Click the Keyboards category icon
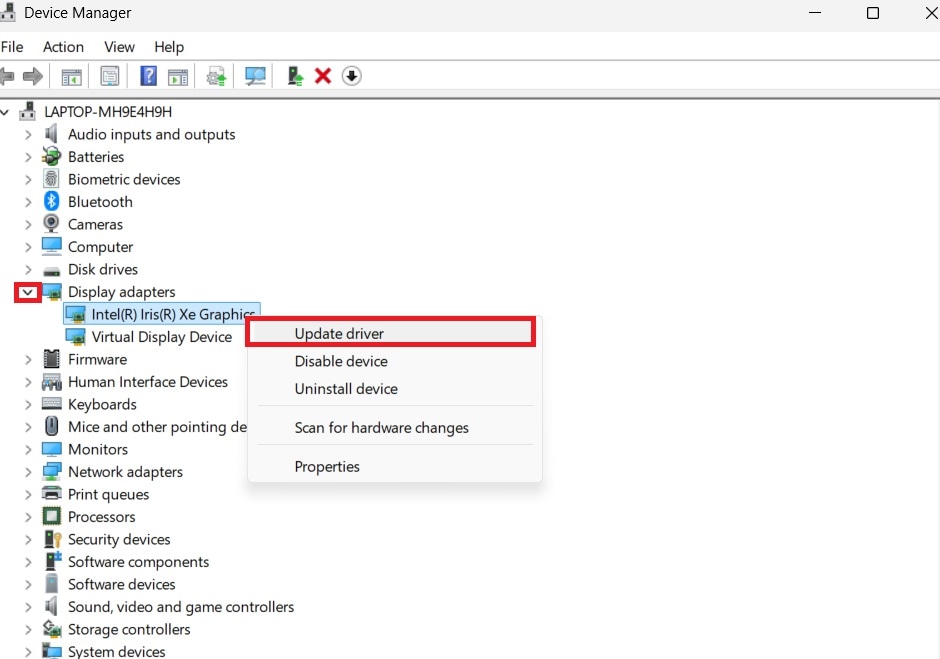Viewport: 940px width, 659px height. (52, 404)
